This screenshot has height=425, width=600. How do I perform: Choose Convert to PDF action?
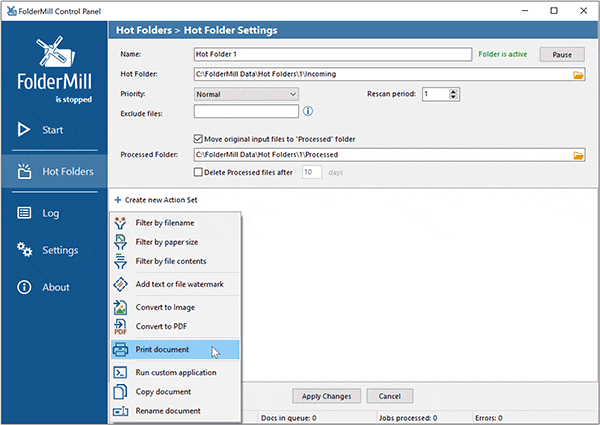[x=175, y=327]
